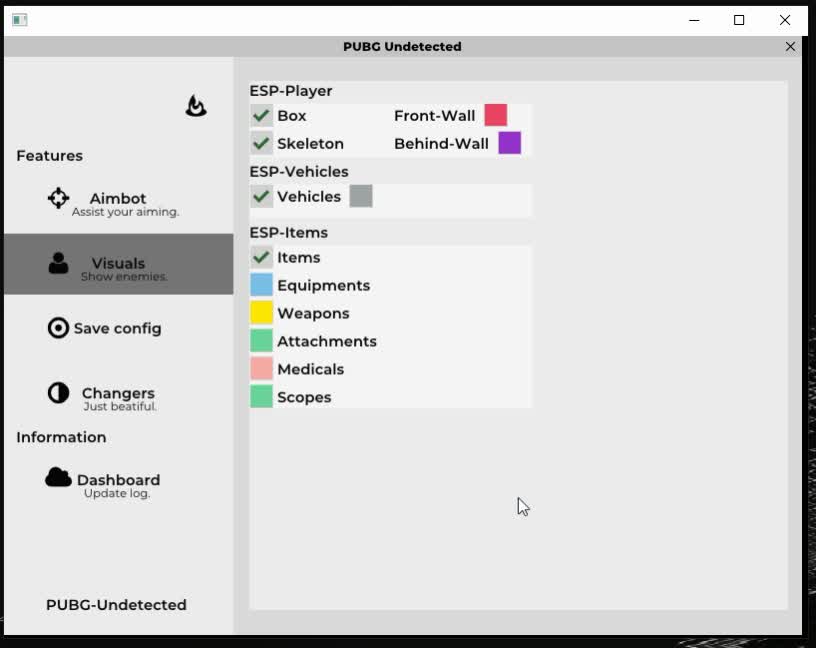This screenshot has height=648, width=816.
Task: Switch to the Aimbot tab label
Action: pyautogui.click(x=118, y=199)
